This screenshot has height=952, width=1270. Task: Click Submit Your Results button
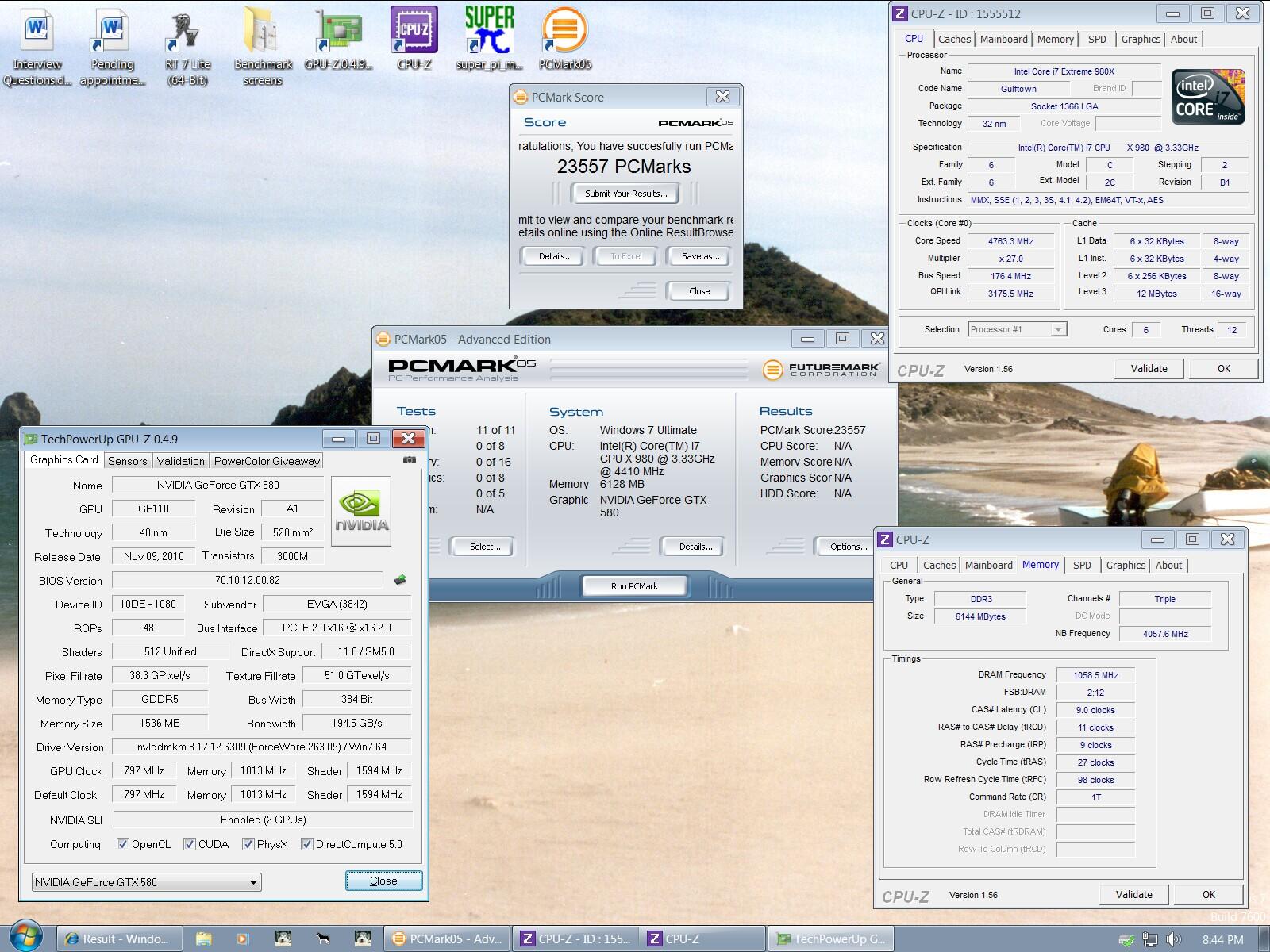tap(626, 194)
